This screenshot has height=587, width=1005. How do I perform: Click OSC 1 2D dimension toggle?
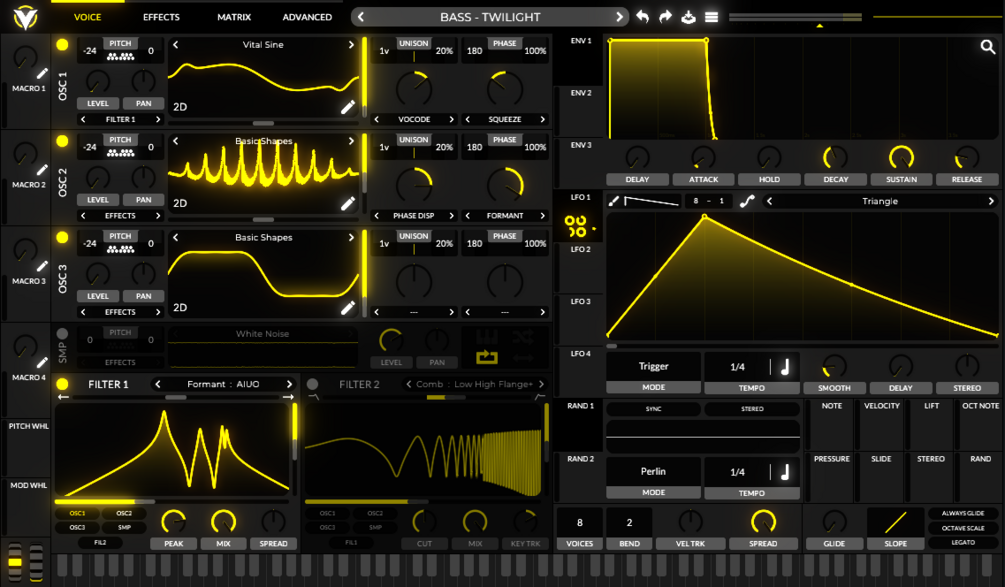coord(180,107)
